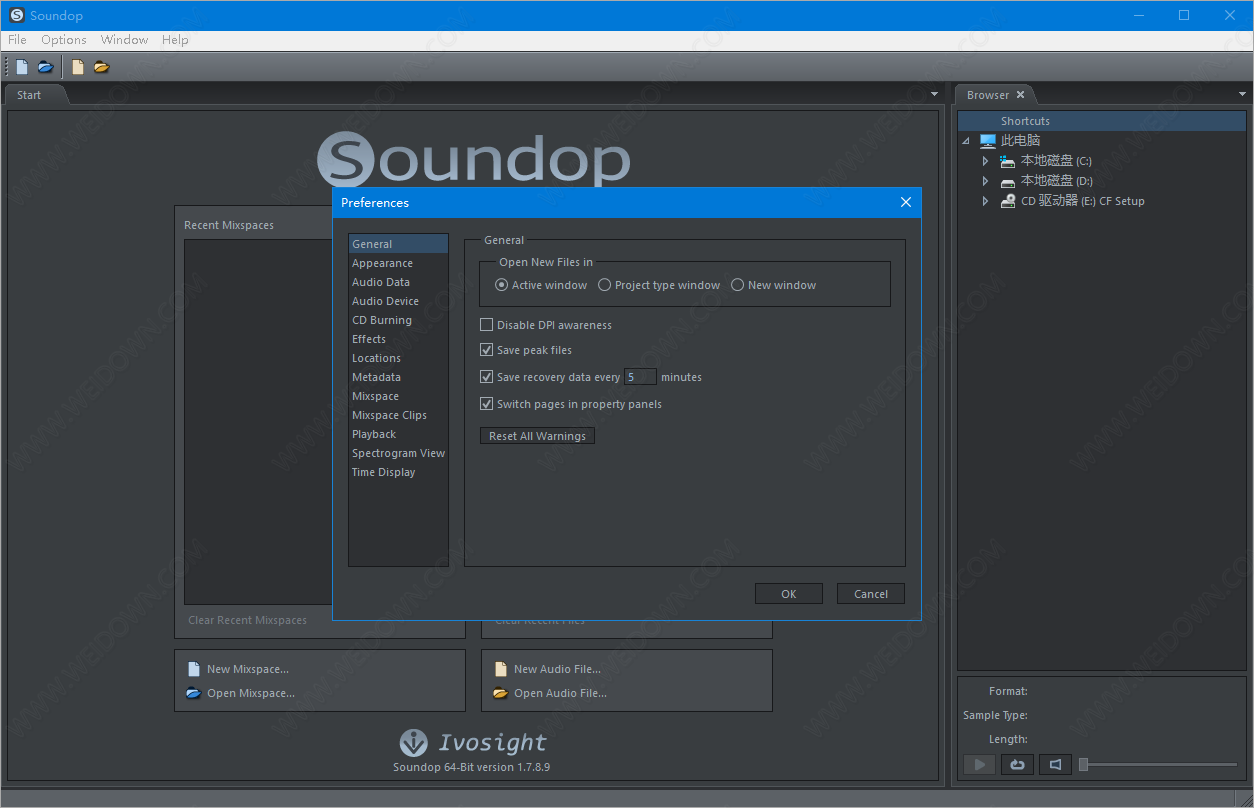Expand the 本地磁盘 (C:) node arrow
The width and height of the screenshot is (1254, 808).
985,161
